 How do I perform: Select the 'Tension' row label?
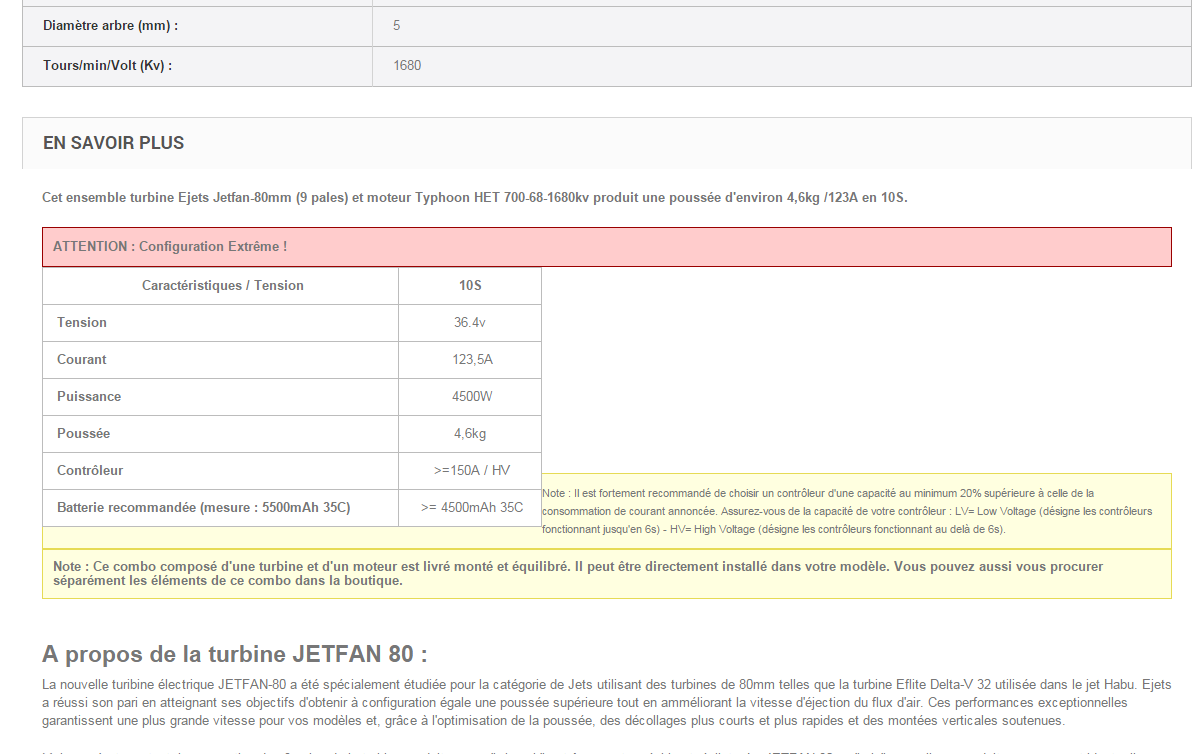point(82,322)
